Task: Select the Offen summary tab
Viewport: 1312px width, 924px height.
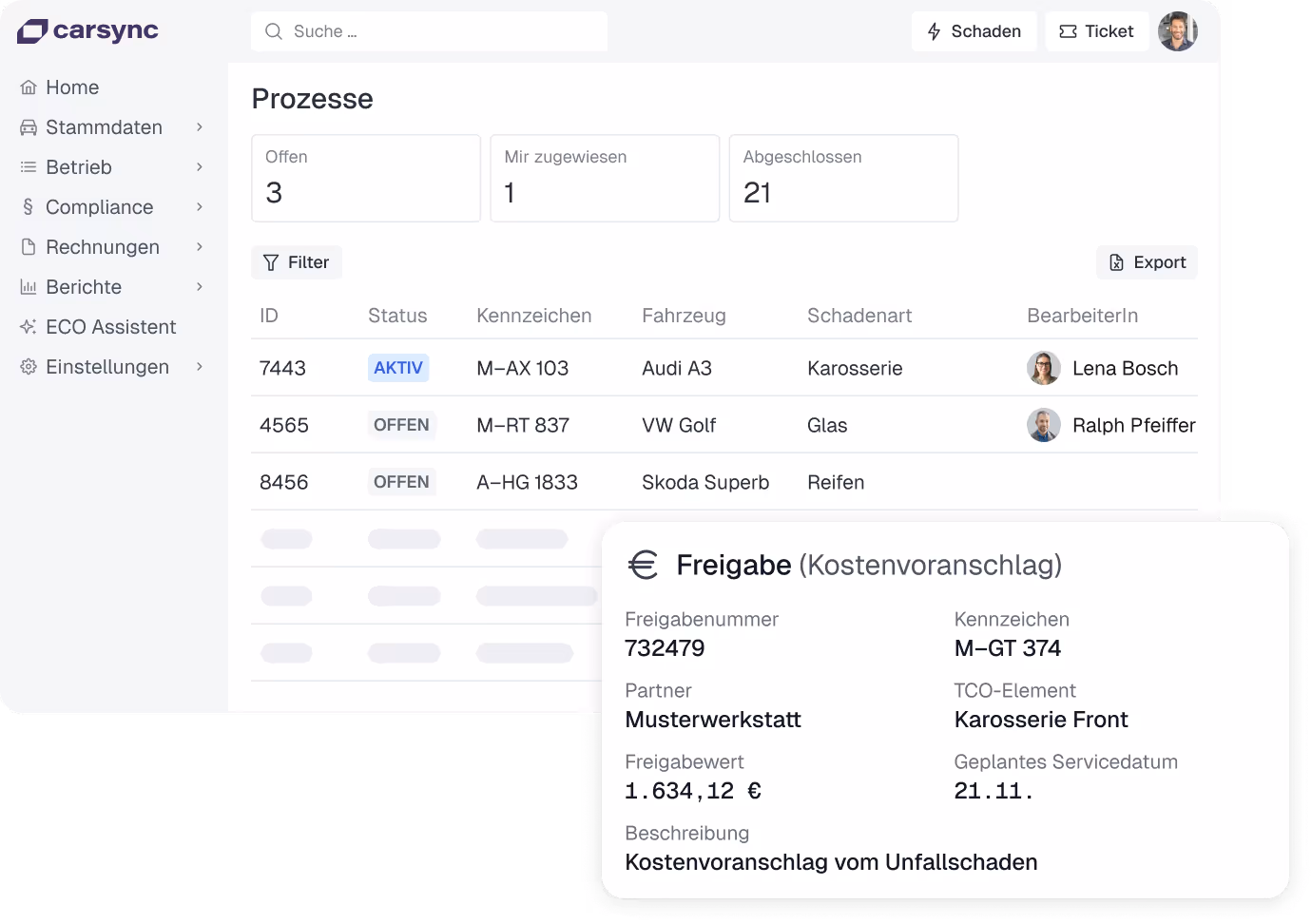Action: point(366,179)
